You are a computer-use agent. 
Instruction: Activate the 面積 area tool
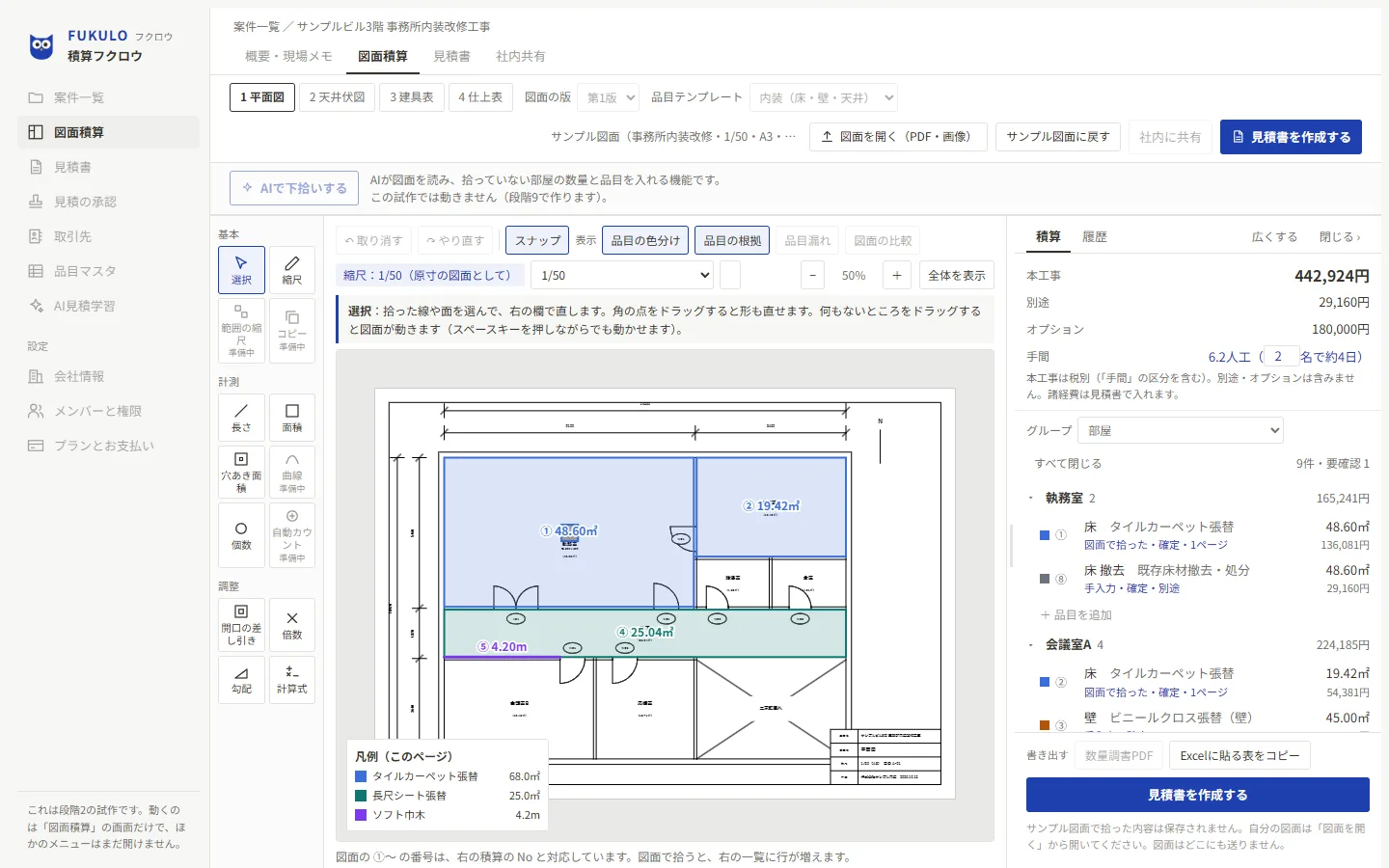[292, 418]
